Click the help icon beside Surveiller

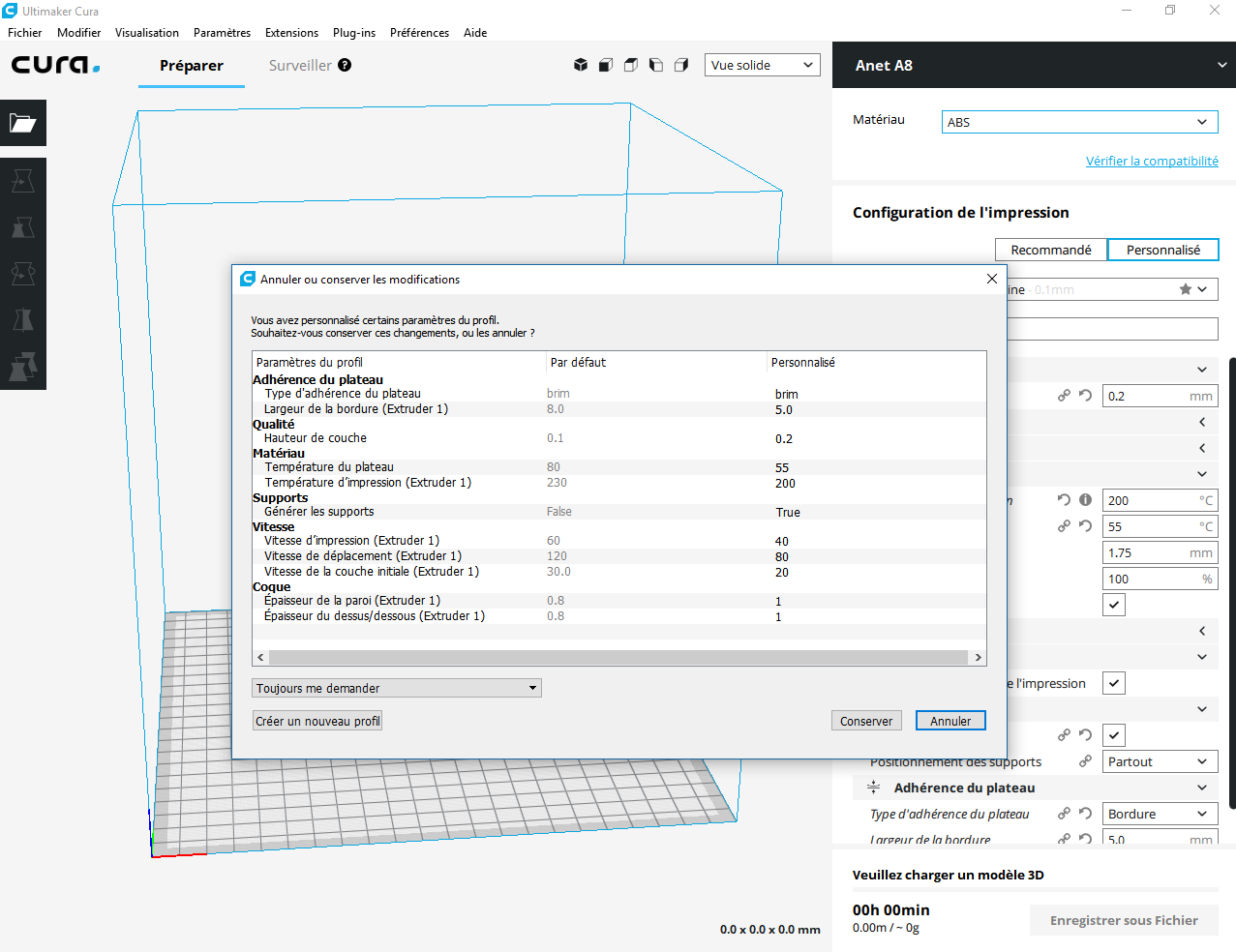point(345,65)
